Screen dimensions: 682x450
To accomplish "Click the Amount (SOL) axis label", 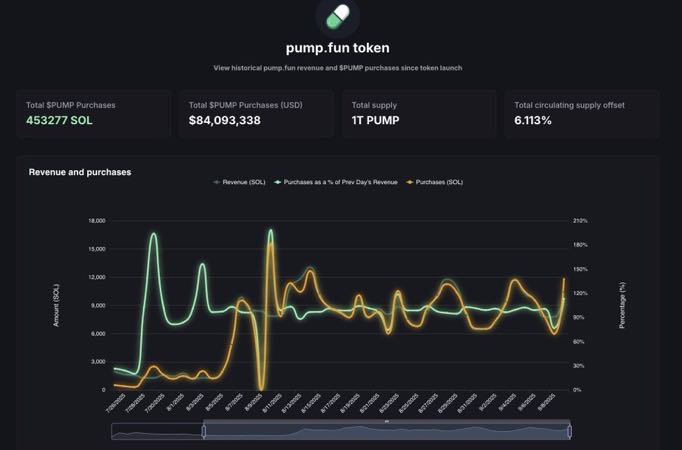I will click(57, 305).
